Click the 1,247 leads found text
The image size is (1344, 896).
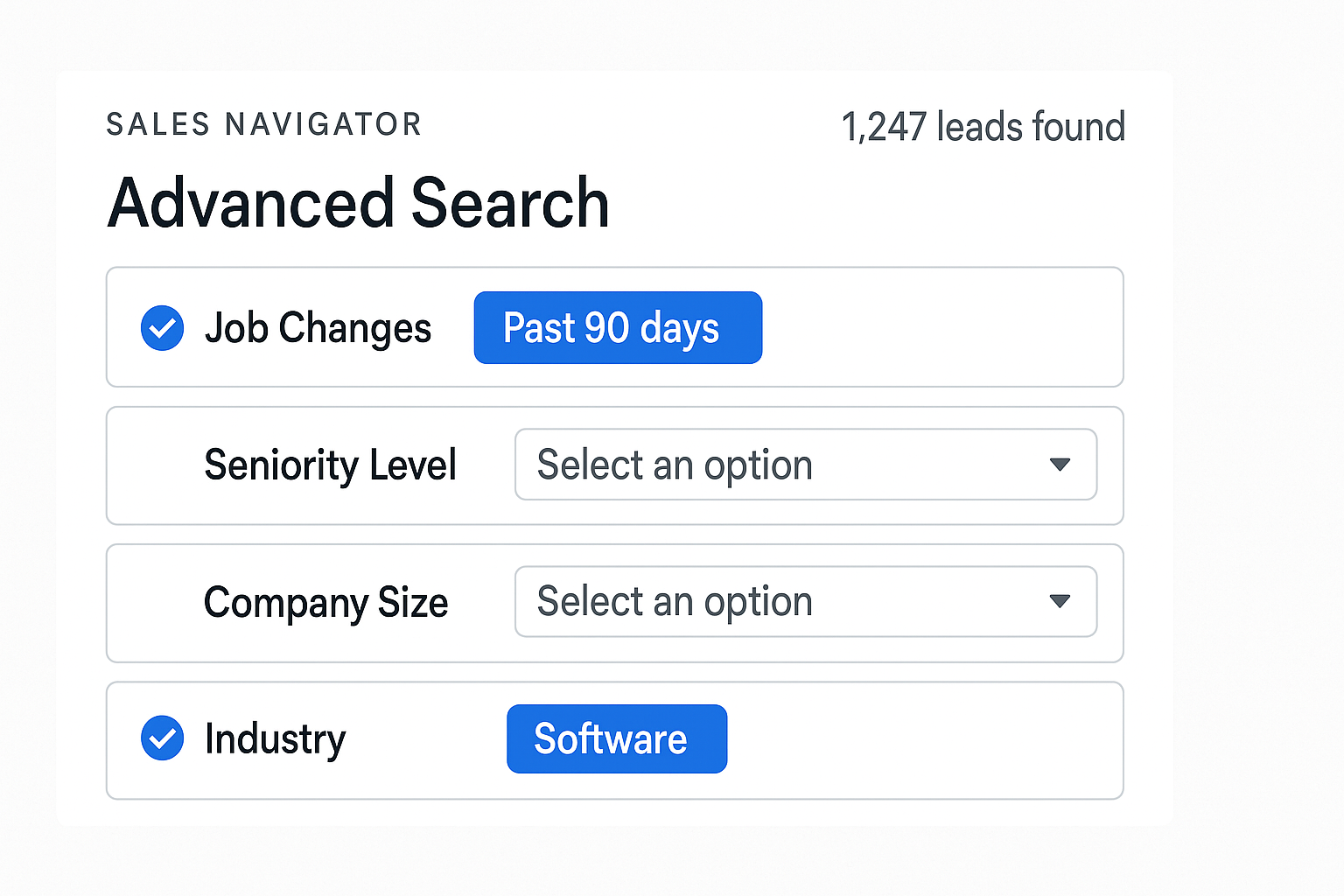pyautogui.click(x=983, y=127)
